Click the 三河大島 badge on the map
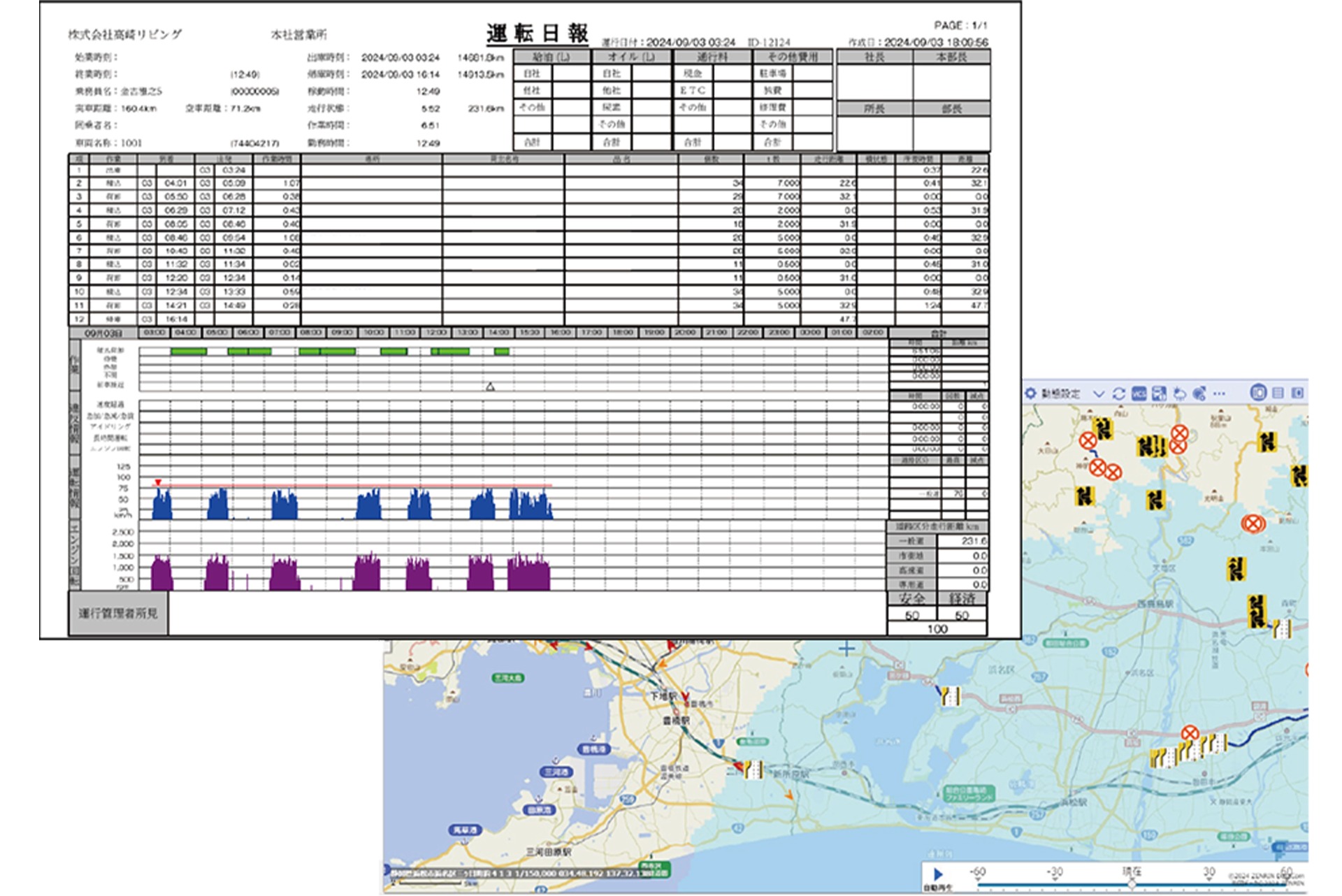 pos(508,678)
